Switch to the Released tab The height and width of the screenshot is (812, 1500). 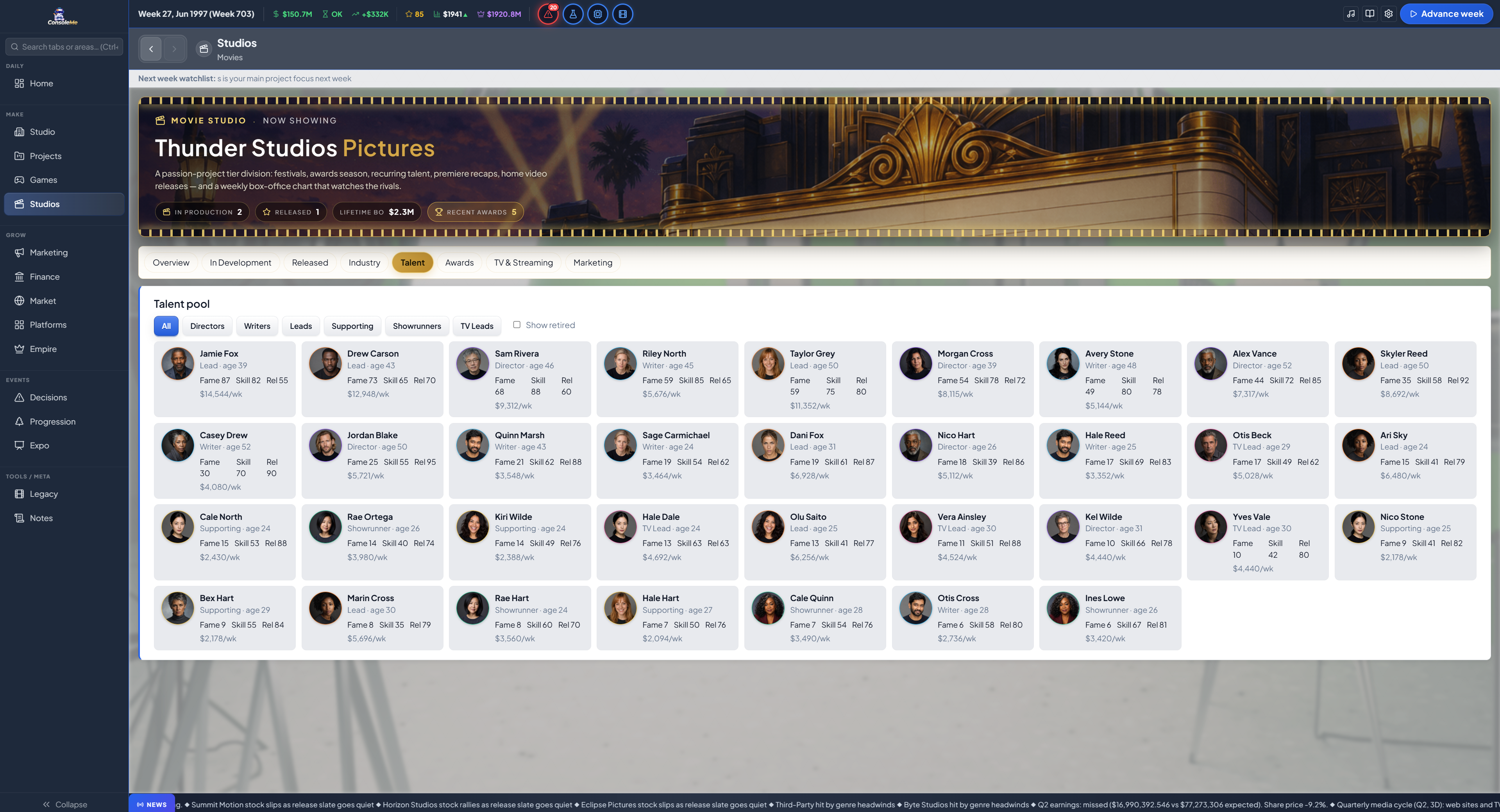(x=310, y=262)
